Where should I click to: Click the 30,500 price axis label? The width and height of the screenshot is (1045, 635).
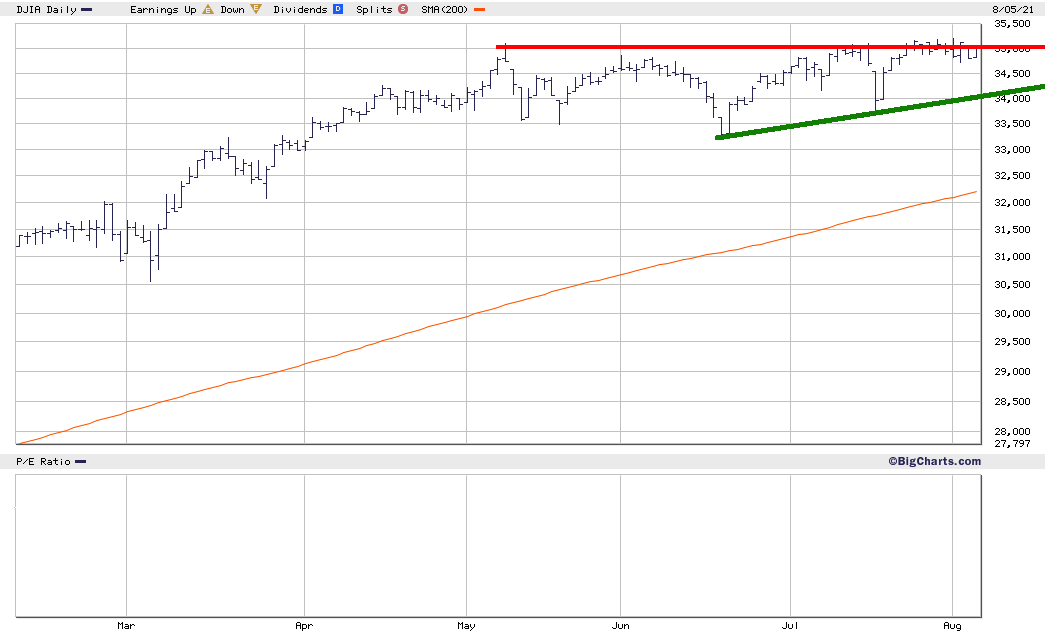point(1012,285)
